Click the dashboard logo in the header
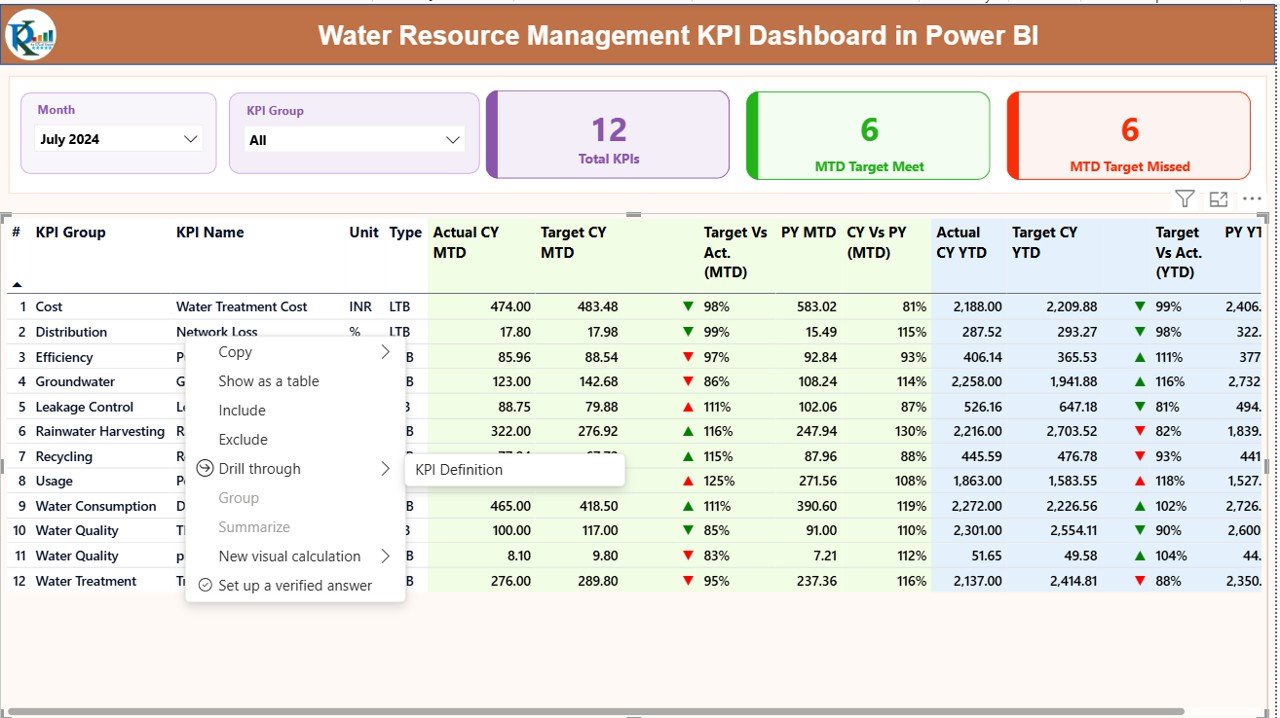Viewport: 1280px width, 718px height. [x=31, y=35]
